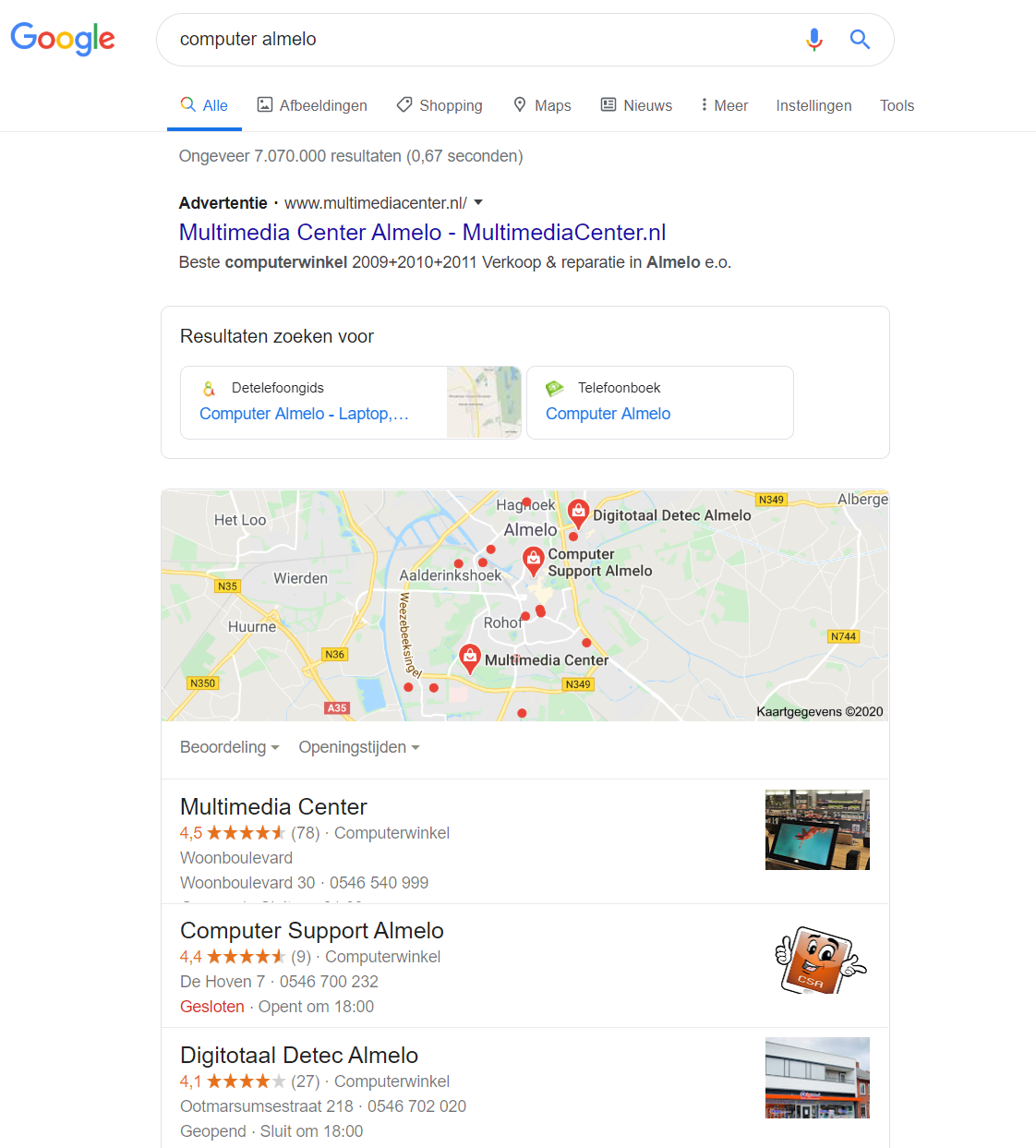The image size is (1036, 1148).
Task: Click the Telefoonboek green logo icon
Action: click(x=555, y=388)
